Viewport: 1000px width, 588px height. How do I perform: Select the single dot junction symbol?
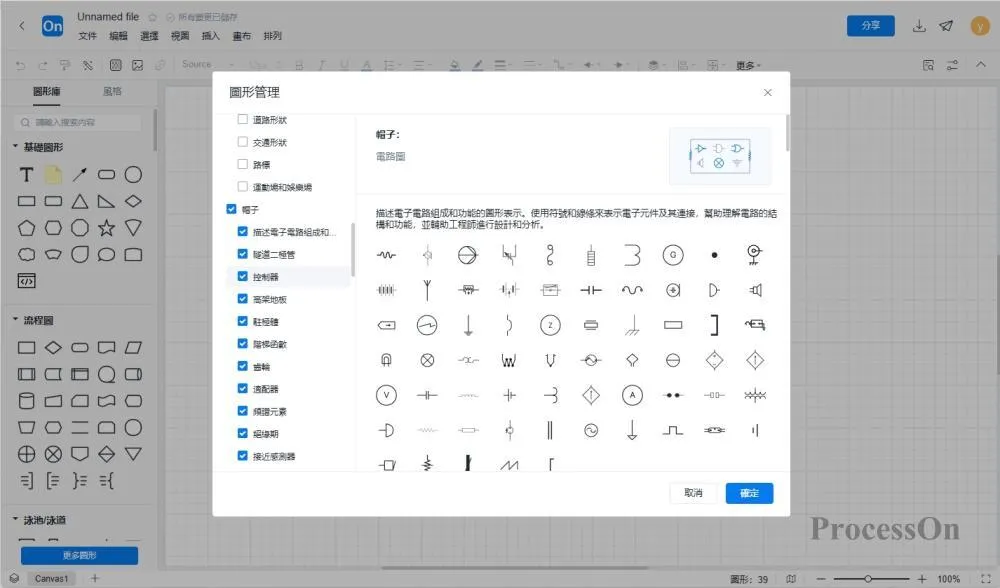[714, 255]
